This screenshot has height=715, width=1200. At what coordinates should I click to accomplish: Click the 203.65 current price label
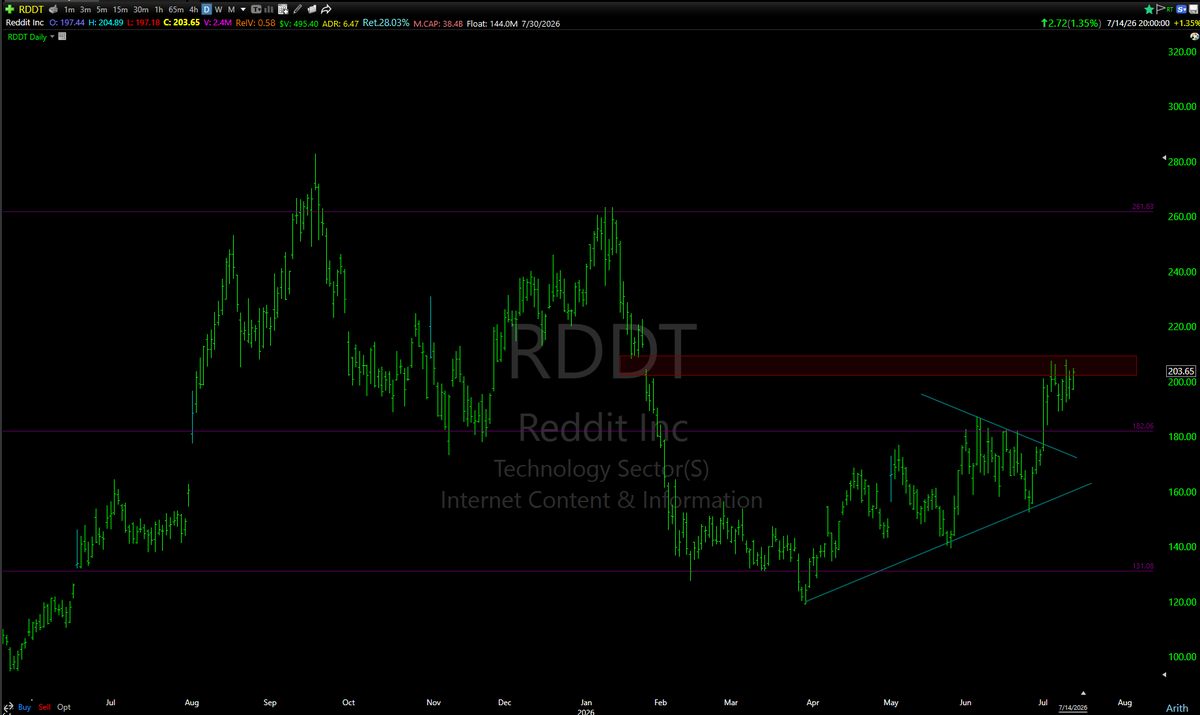(1183, 371)
